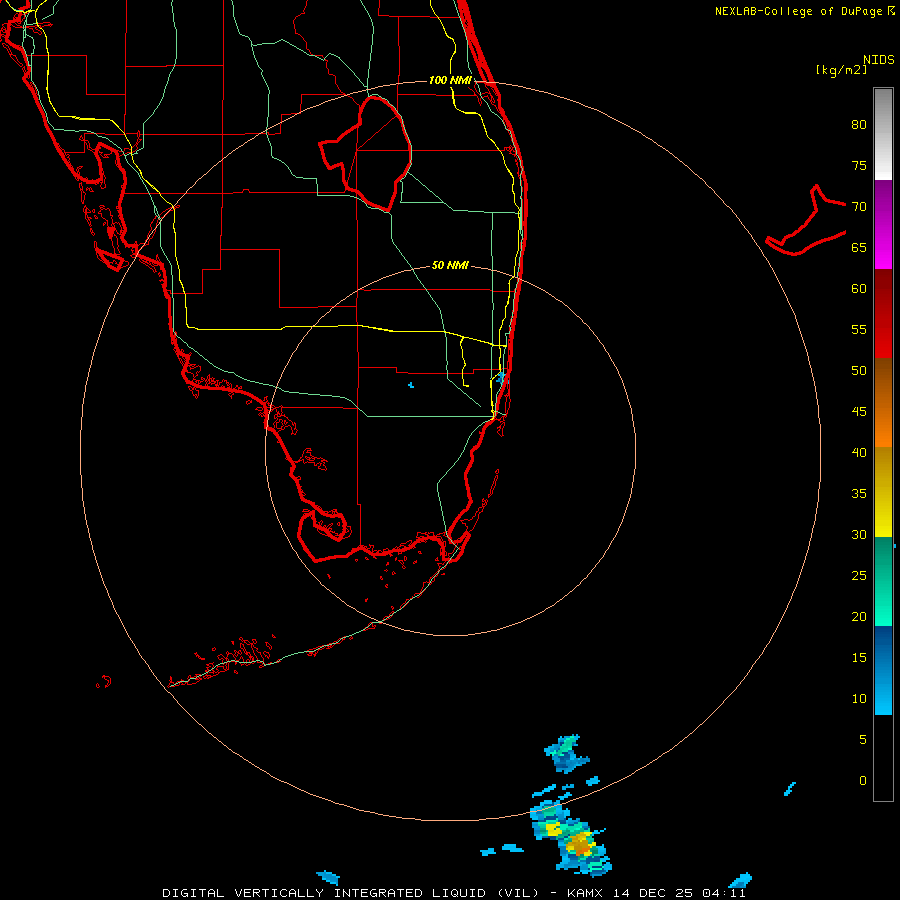Select the red segment of the color scale

pos(883,313)
